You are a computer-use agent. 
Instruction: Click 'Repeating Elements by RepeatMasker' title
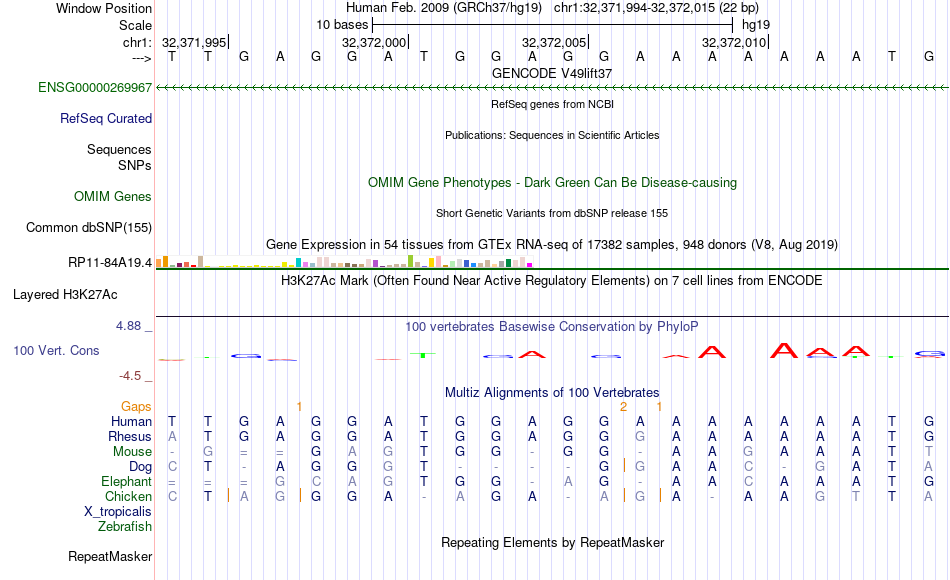pos(552,542)
